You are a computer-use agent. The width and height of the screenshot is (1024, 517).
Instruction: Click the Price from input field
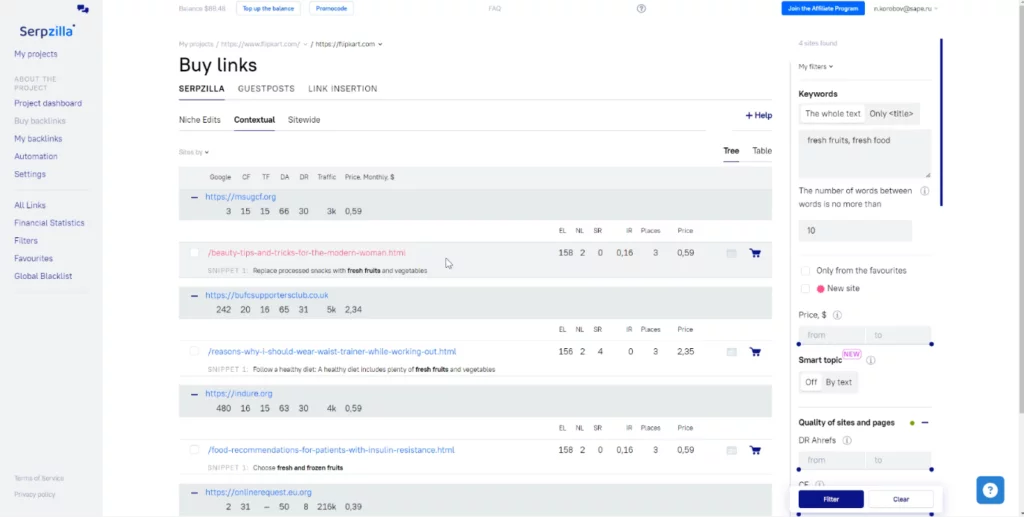[832, 335]
